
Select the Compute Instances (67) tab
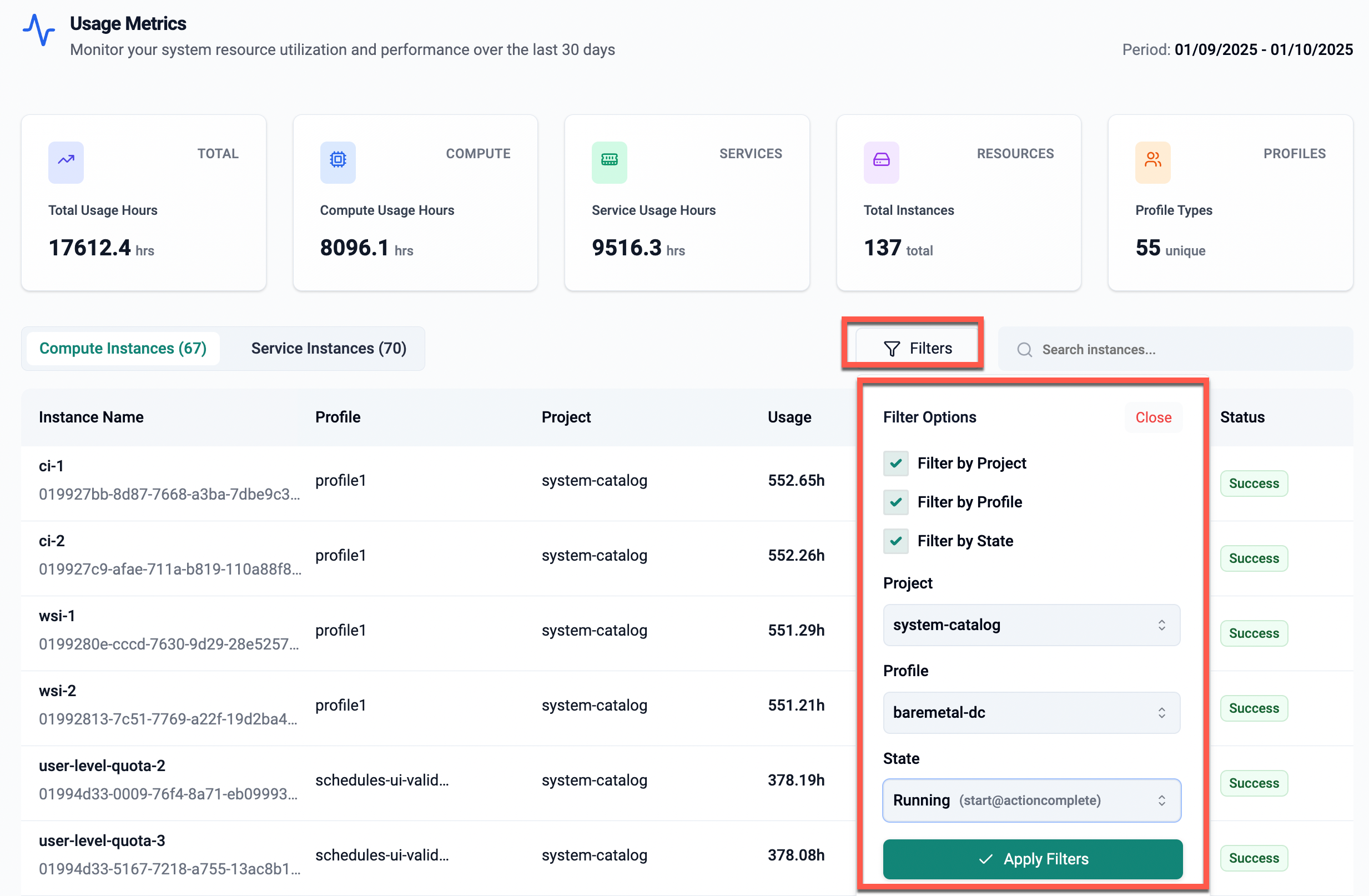(123, 349)
